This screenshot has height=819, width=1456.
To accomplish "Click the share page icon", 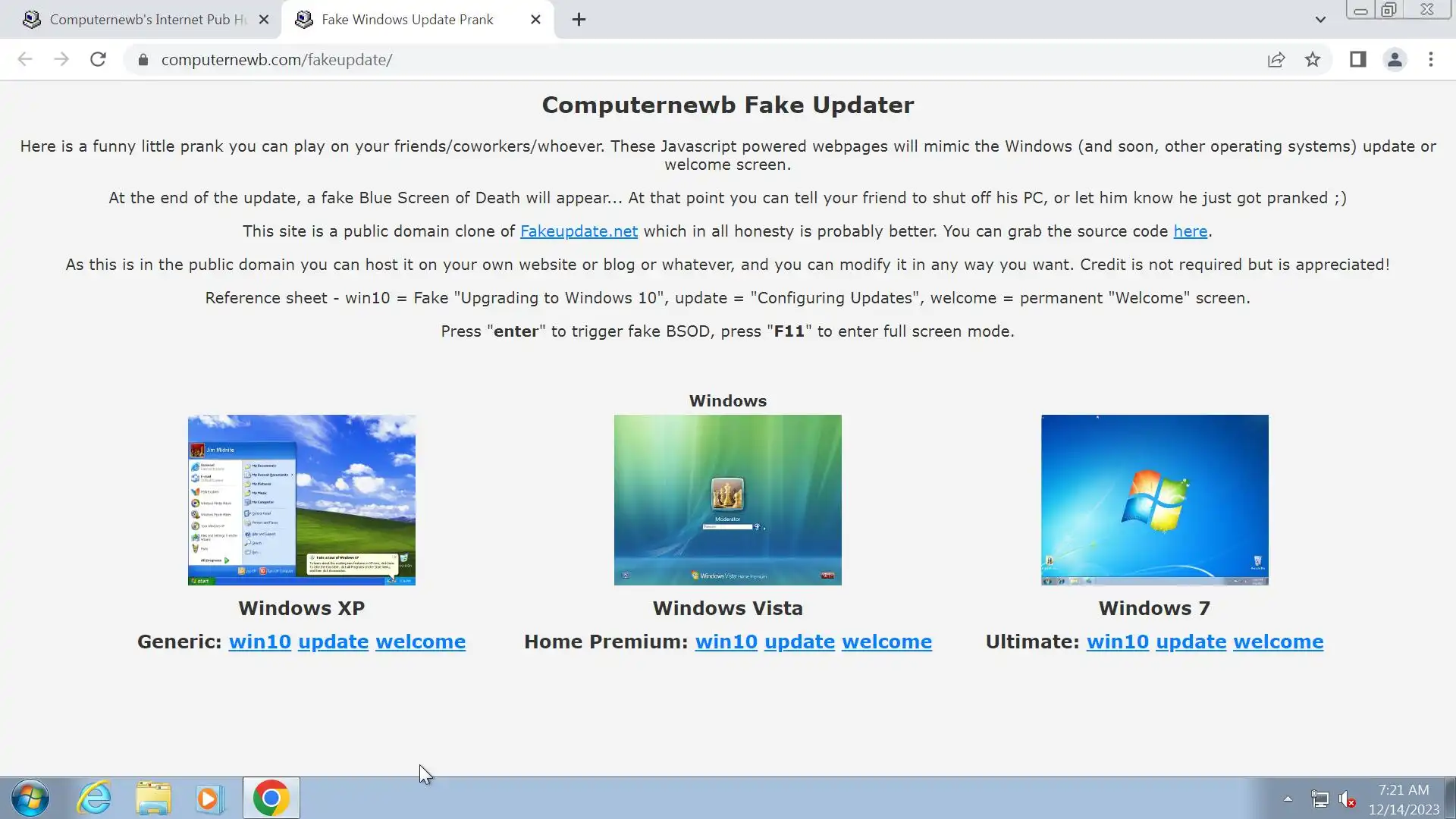I will (x=1276, y=59).
